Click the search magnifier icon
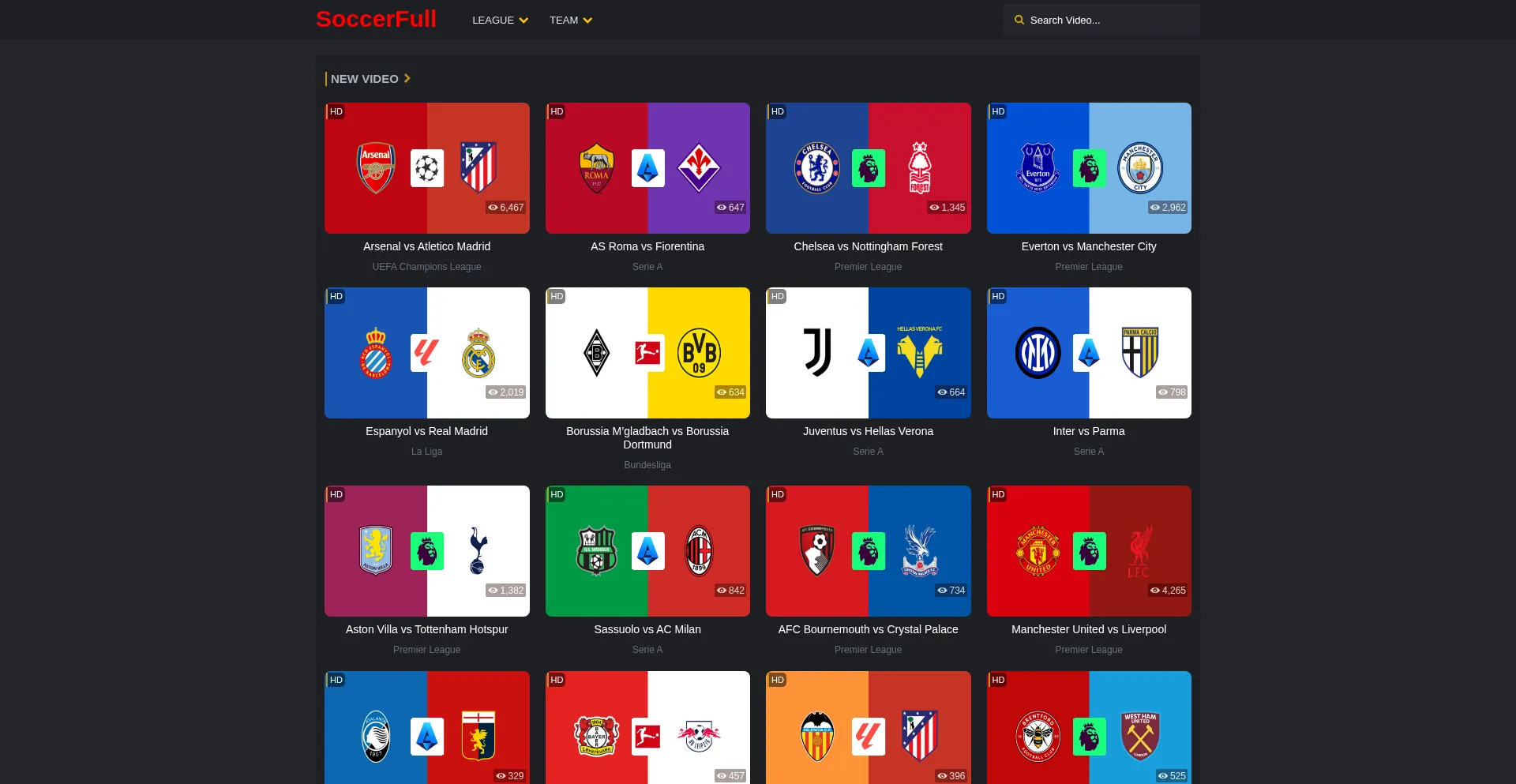The image size is (1516, 784). 1019,21
